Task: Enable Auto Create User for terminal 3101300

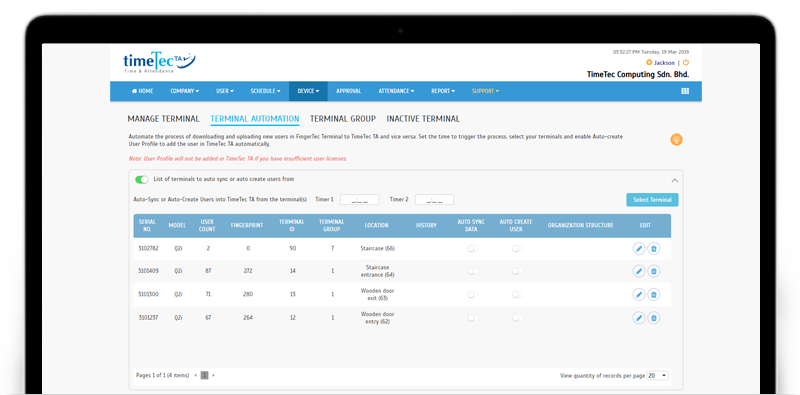Action: 518,294
